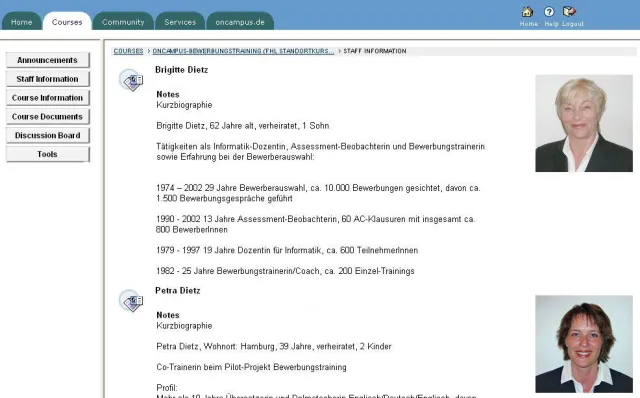
Task: Click Brigitte Dietz's staff profile card icon
Action: coord(131,80)
